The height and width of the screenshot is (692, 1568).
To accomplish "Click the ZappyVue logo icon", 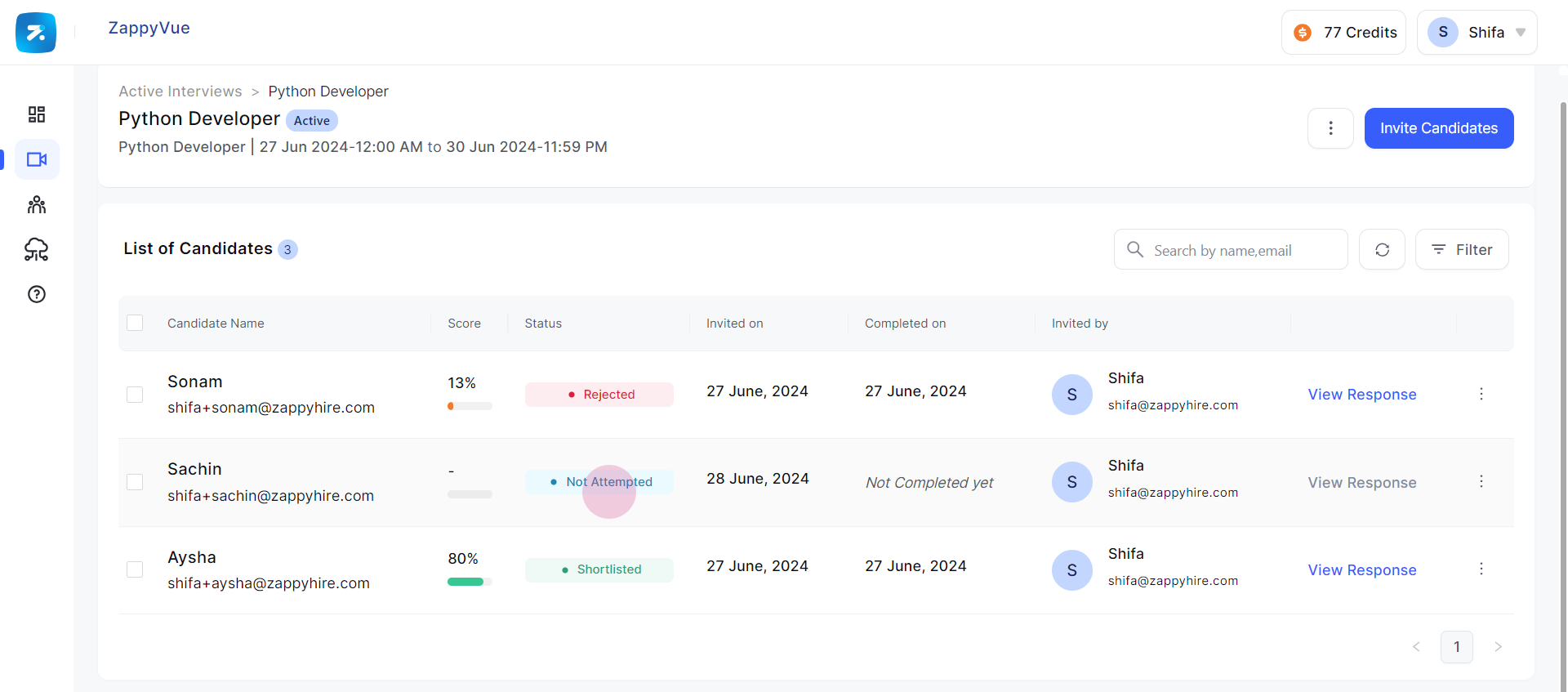I will [x=36, y=33].
